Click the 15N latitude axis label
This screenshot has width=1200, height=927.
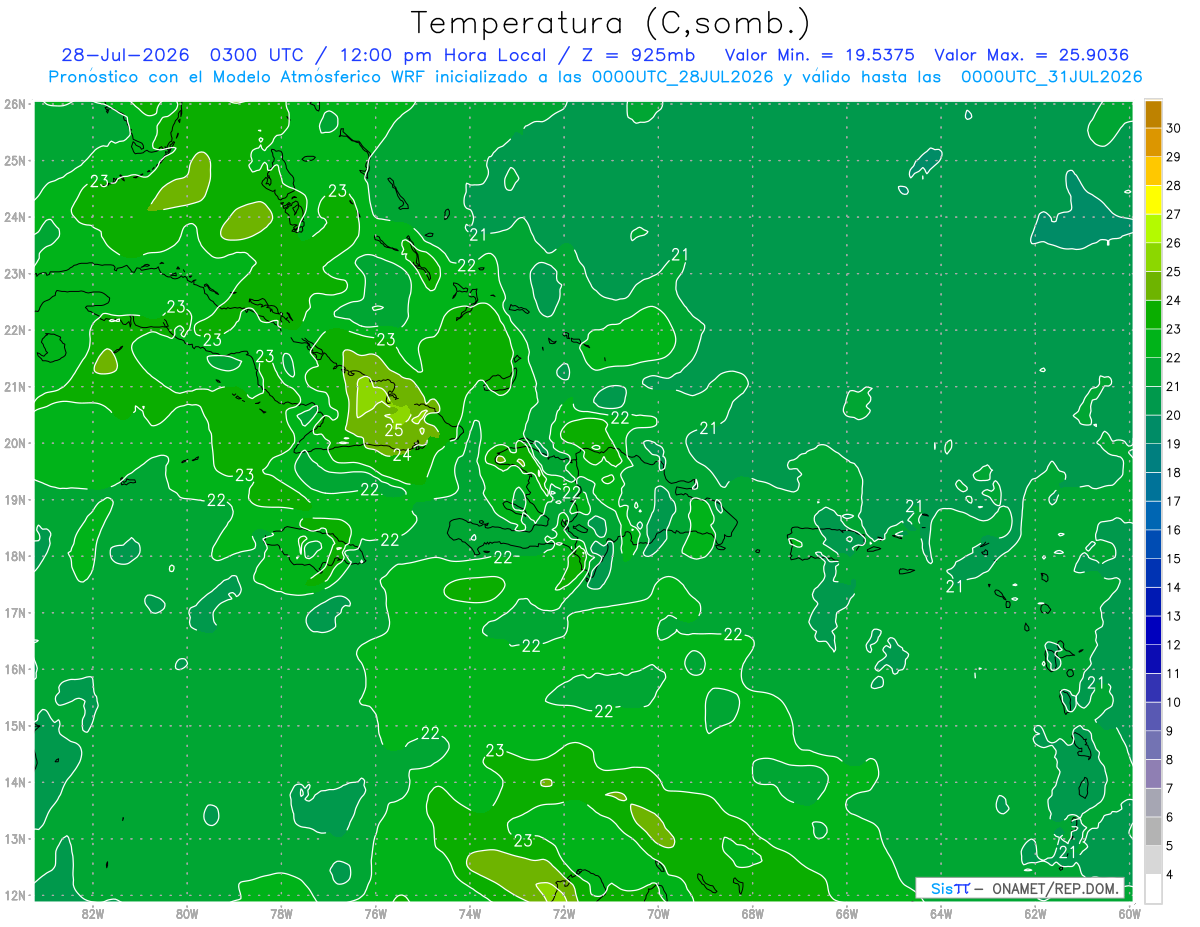(x=15, y=725)
